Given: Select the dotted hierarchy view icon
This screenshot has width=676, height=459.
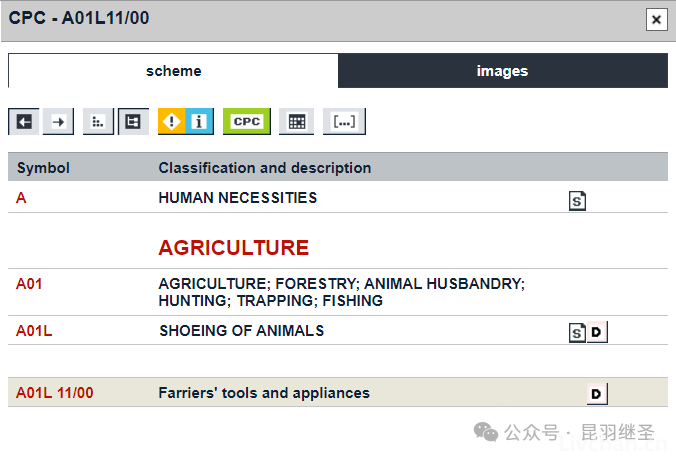Looking at the screenshot, I should 98,122.
